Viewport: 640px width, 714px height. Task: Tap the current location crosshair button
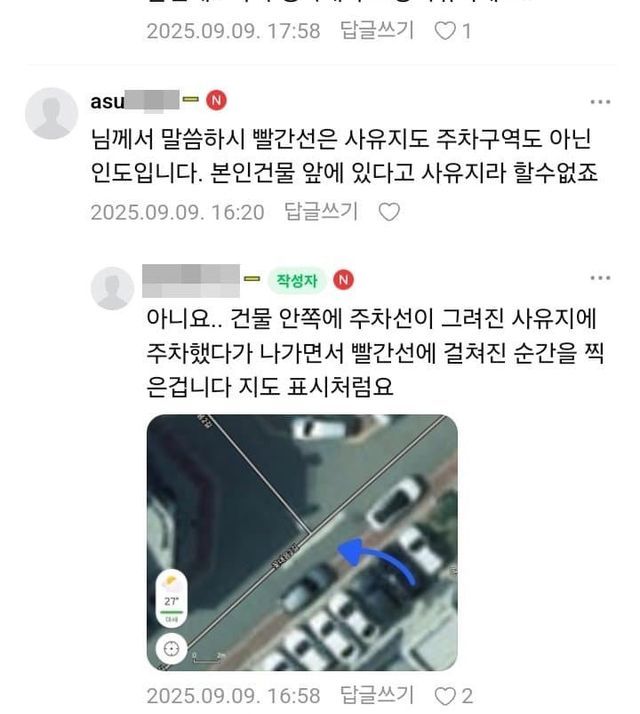[171, 648]
